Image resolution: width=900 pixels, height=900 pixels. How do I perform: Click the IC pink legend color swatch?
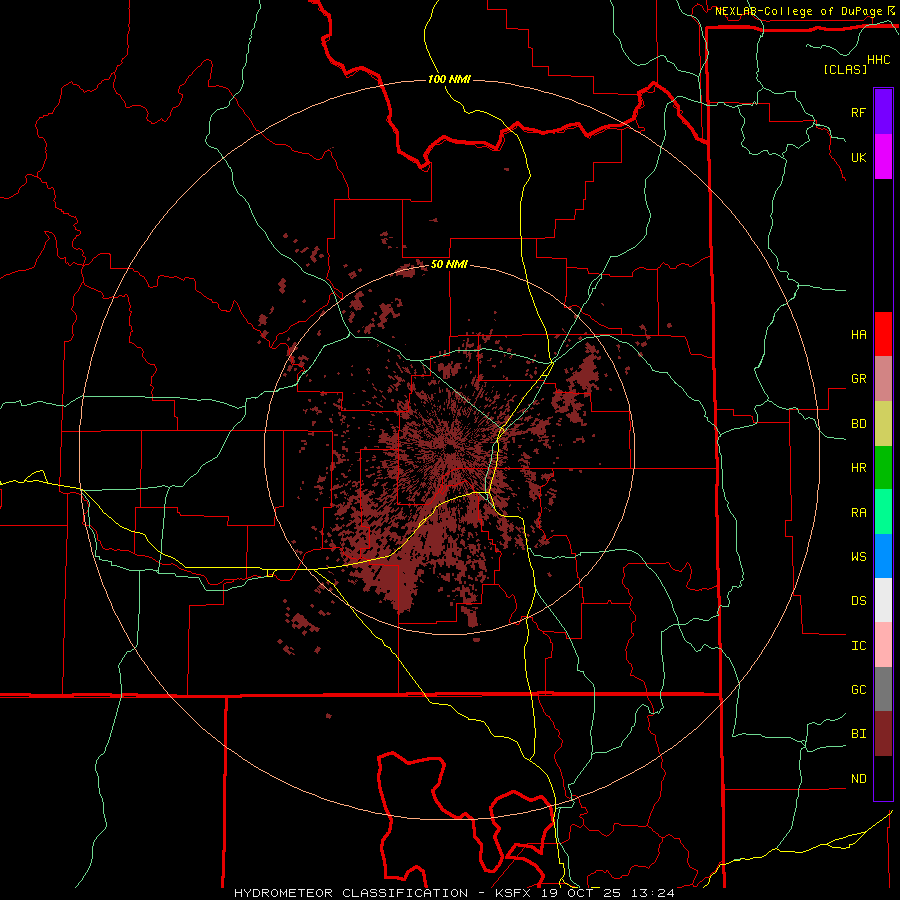point(883,645)
